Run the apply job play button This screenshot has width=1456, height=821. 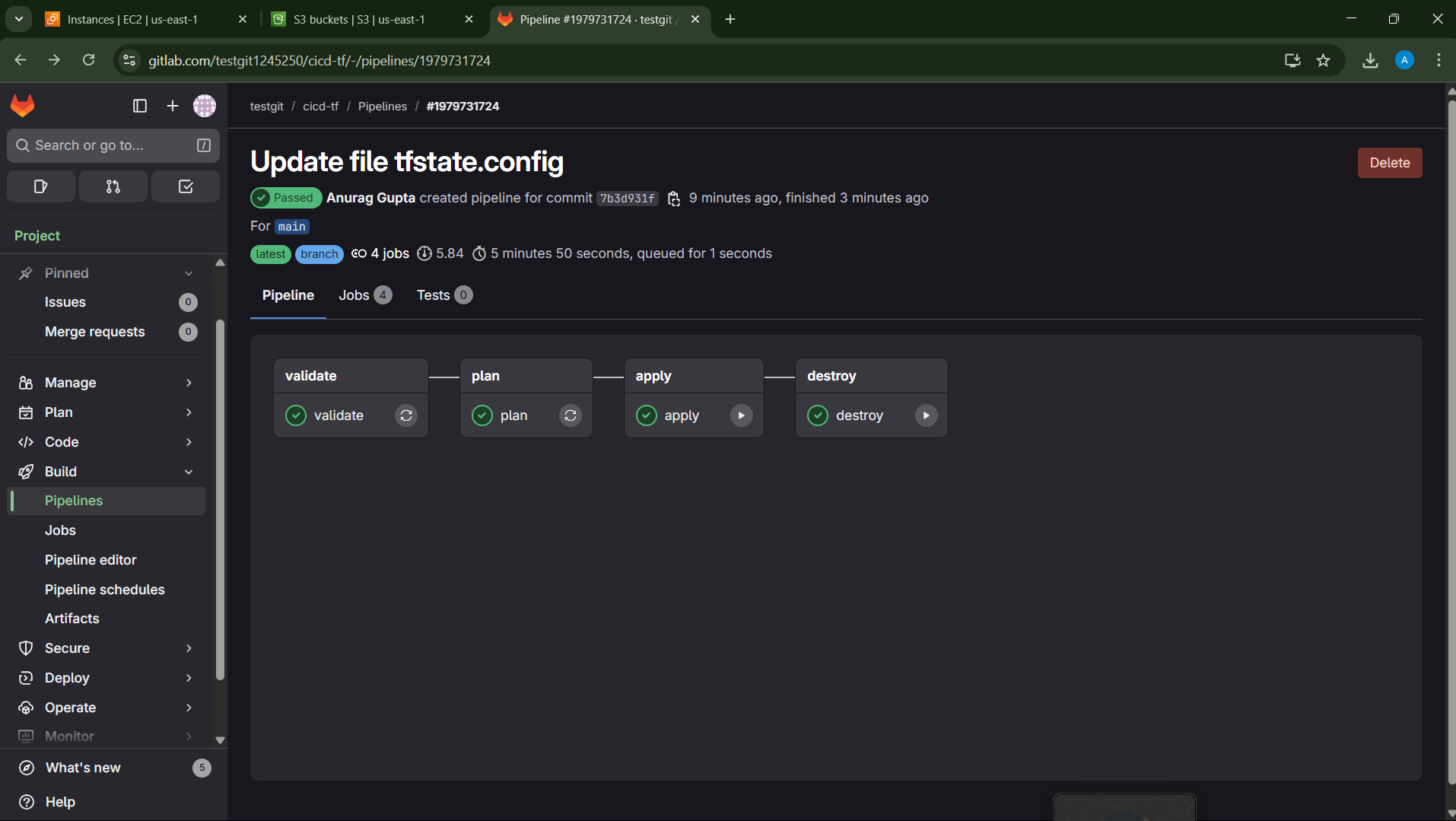coord(741,415)
